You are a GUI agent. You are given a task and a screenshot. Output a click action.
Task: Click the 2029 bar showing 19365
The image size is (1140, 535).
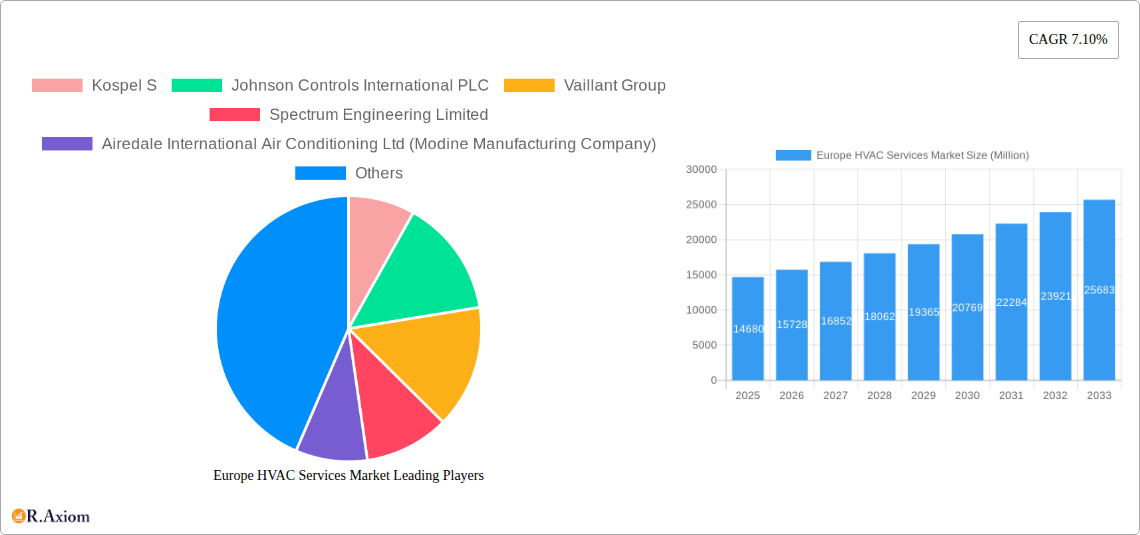tap(923, 312)
